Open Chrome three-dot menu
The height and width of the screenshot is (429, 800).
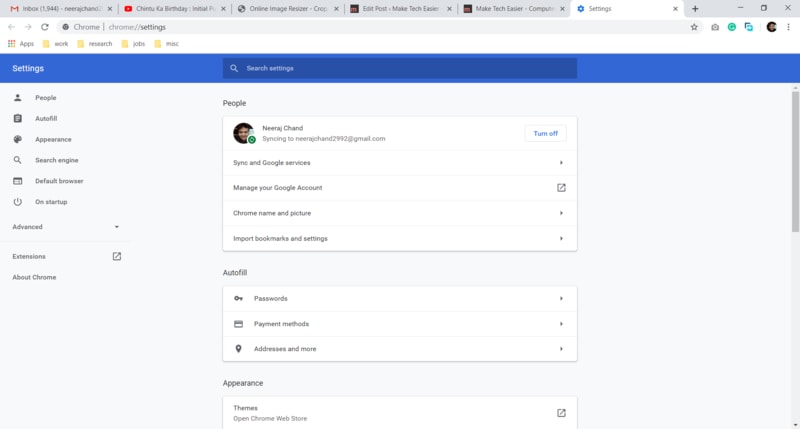pos(788,27)
